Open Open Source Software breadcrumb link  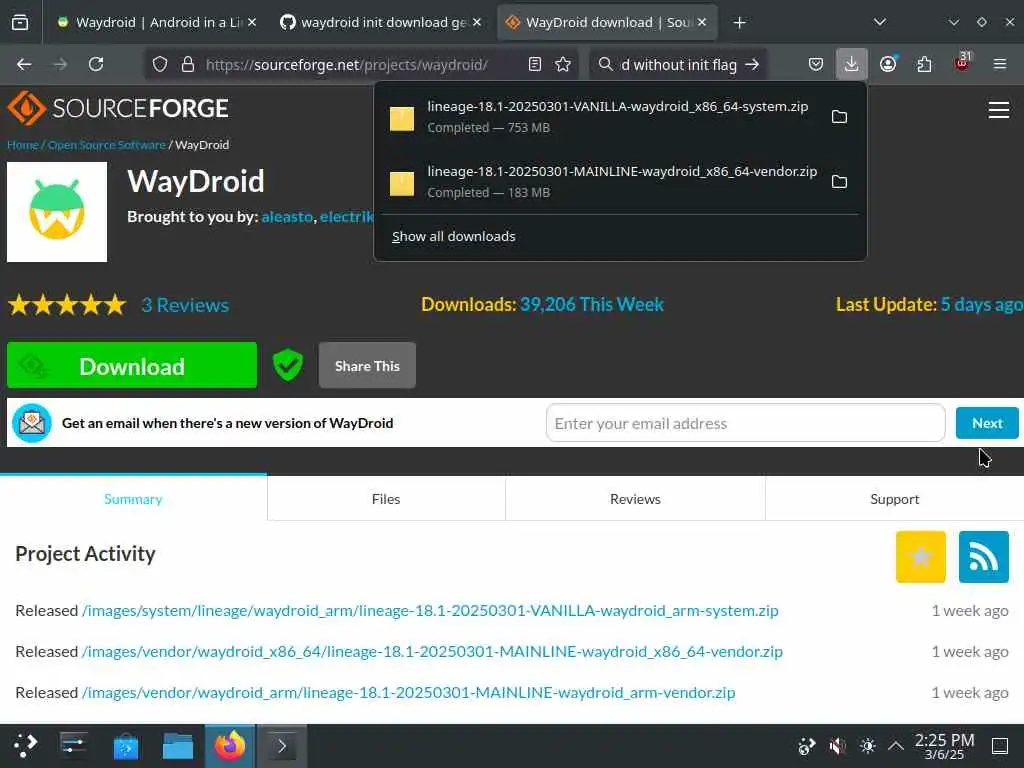pyautogui.click(x=106, y=145)
